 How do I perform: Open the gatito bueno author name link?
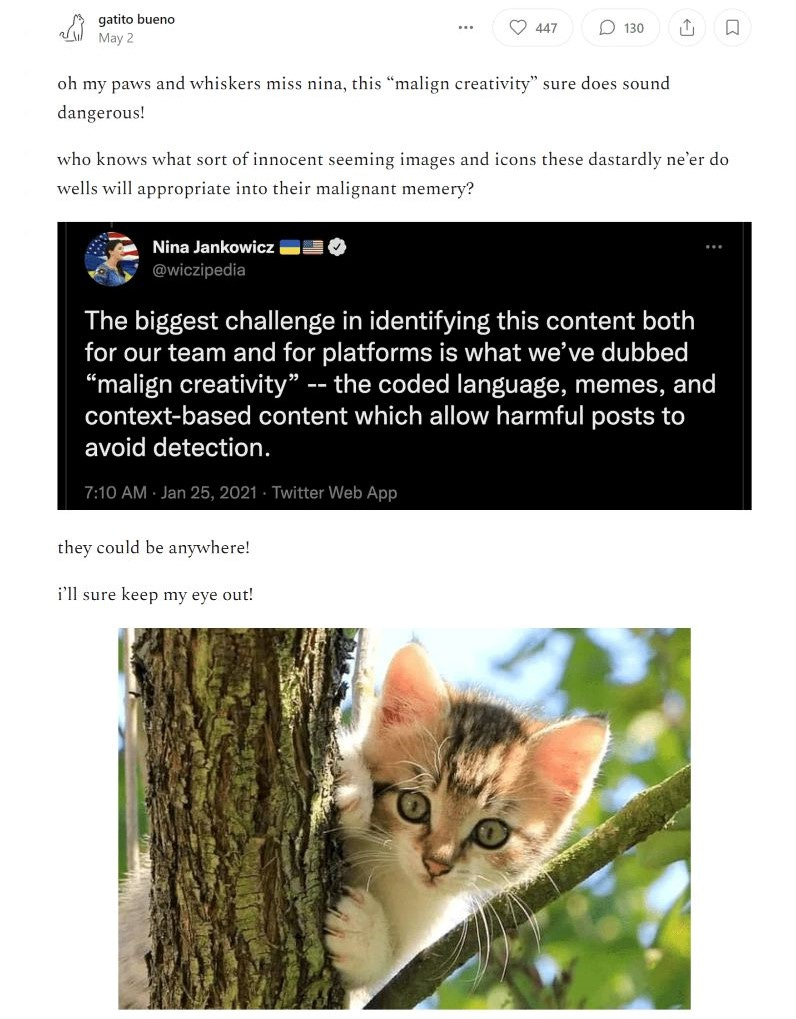coord(136,19)
